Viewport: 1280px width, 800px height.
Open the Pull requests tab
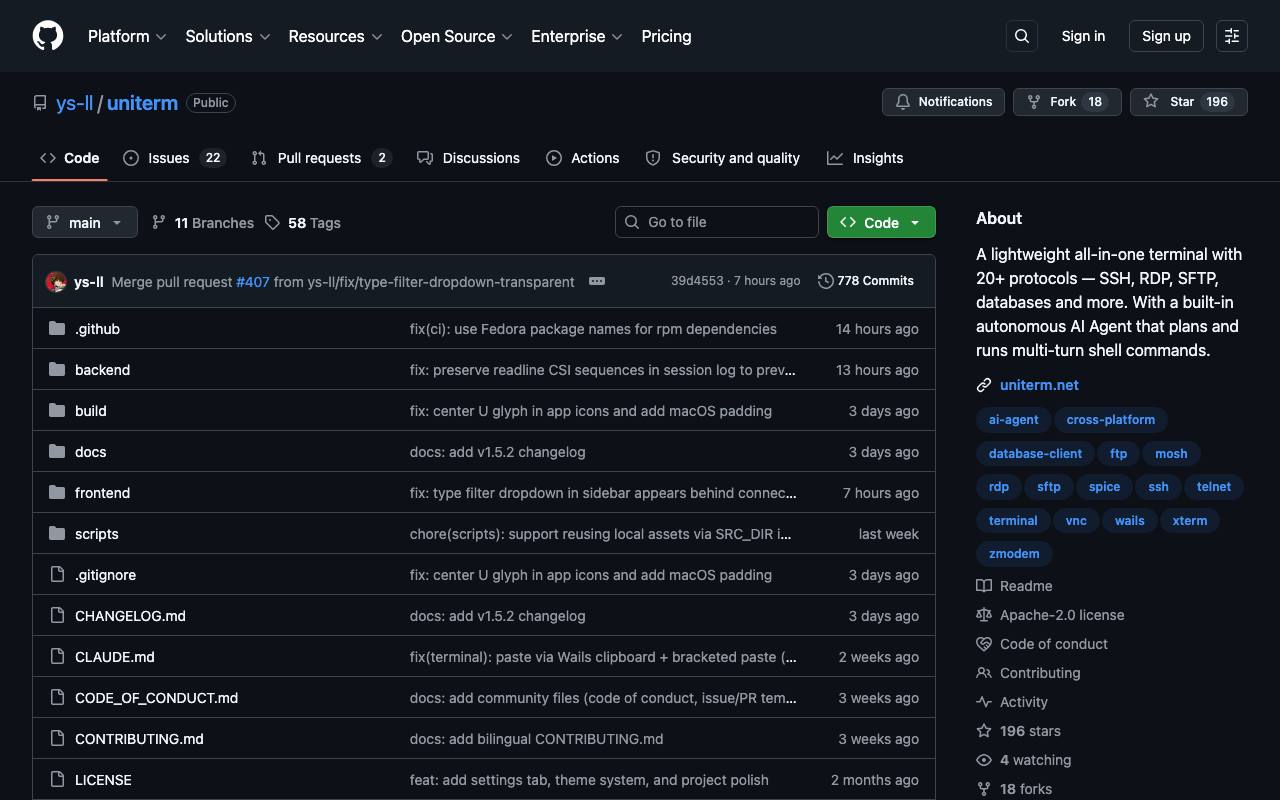pos(321,158)
